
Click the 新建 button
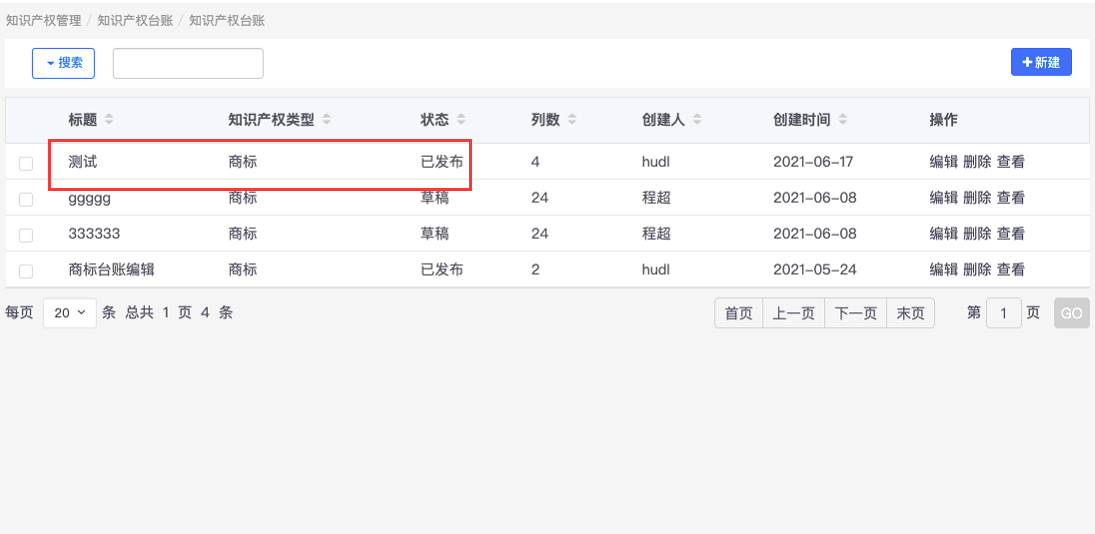coord(1041,62)
